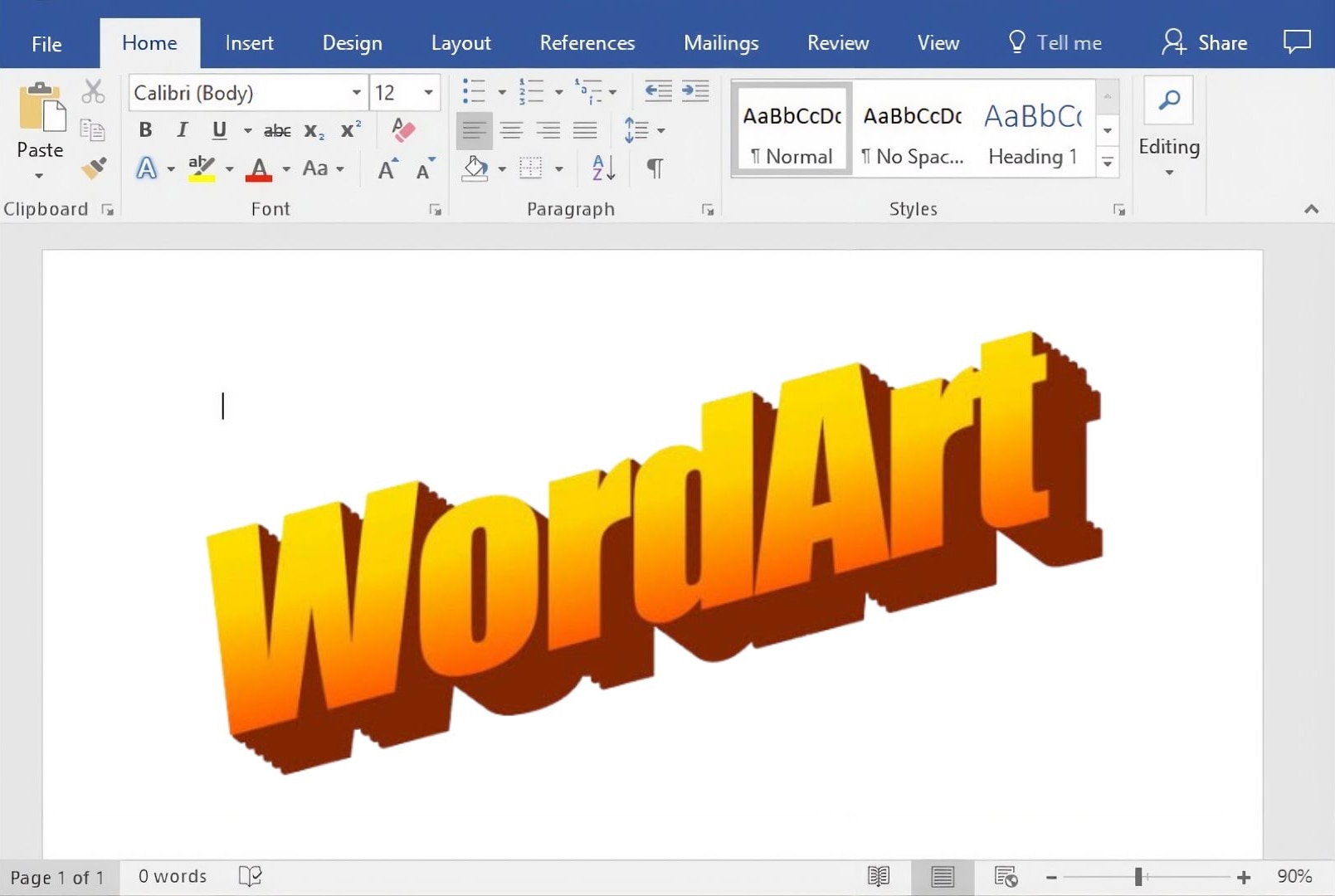Image resolution: width=1335 pixels, height=896 pixels.
Task: Open the 0 words word count
Action: 173,876
